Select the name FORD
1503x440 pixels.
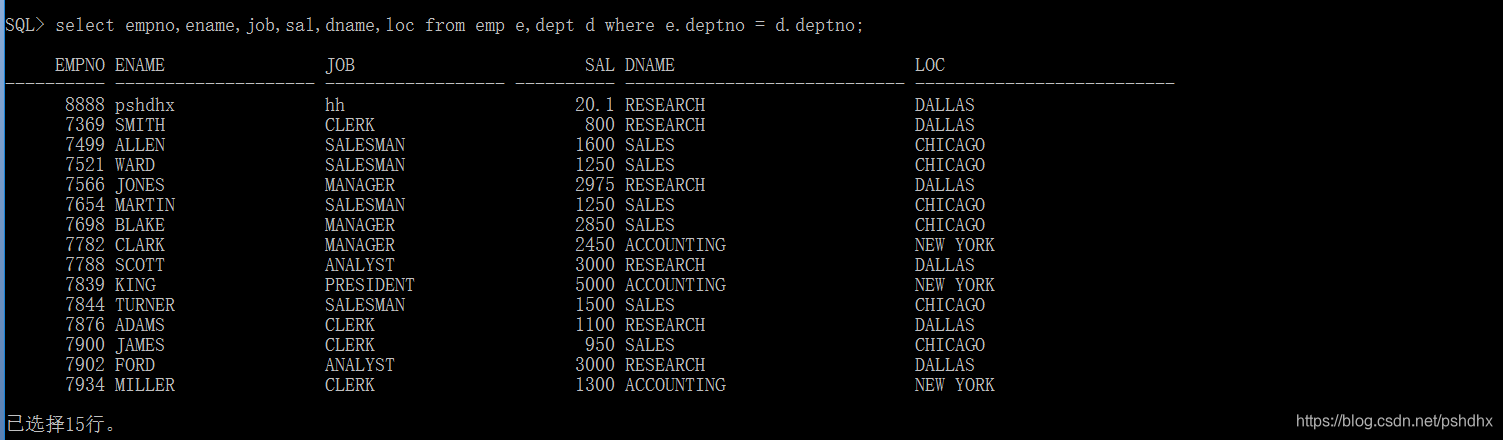click(x=135, y=365)
